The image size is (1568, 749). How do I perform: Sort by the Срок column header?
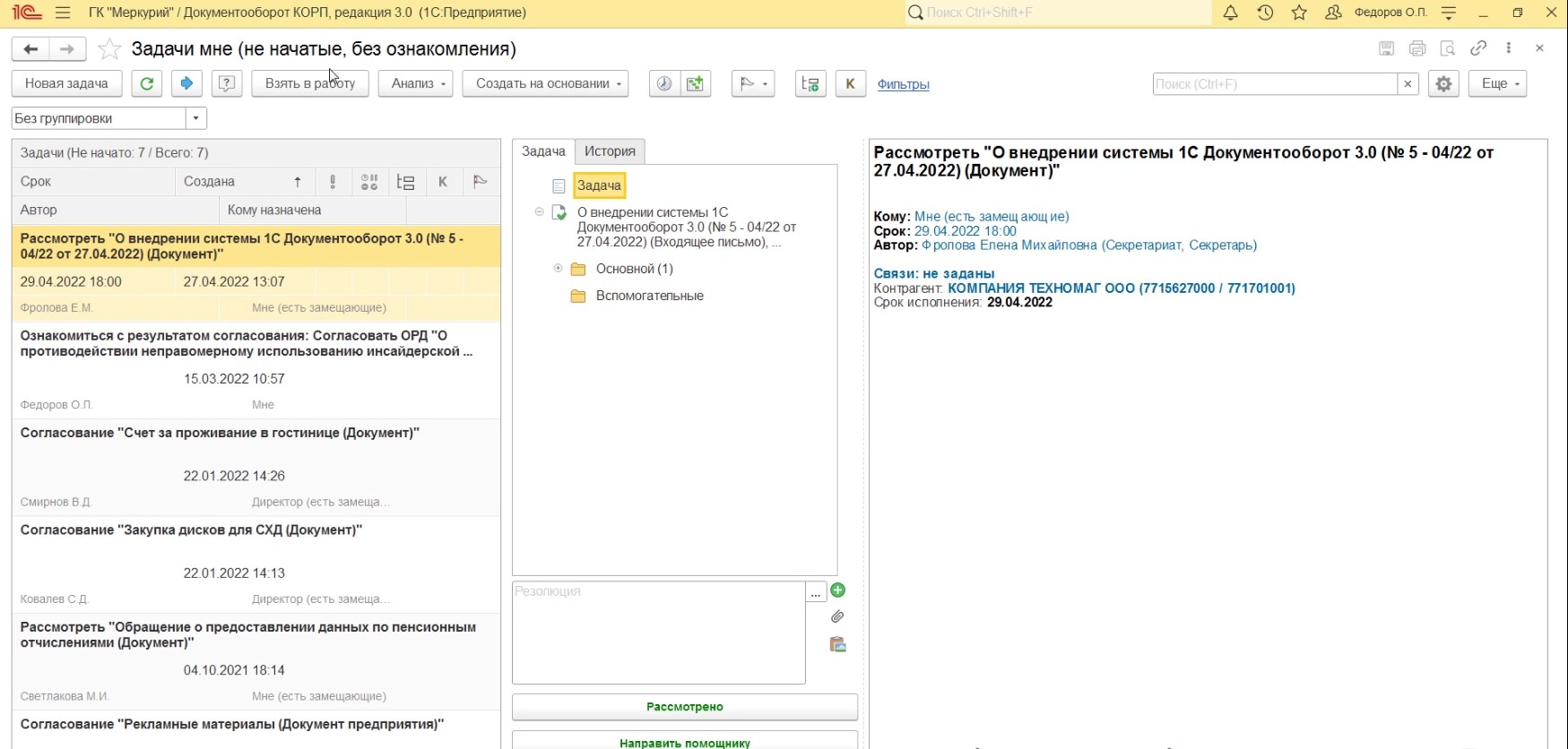pos(94,181)
